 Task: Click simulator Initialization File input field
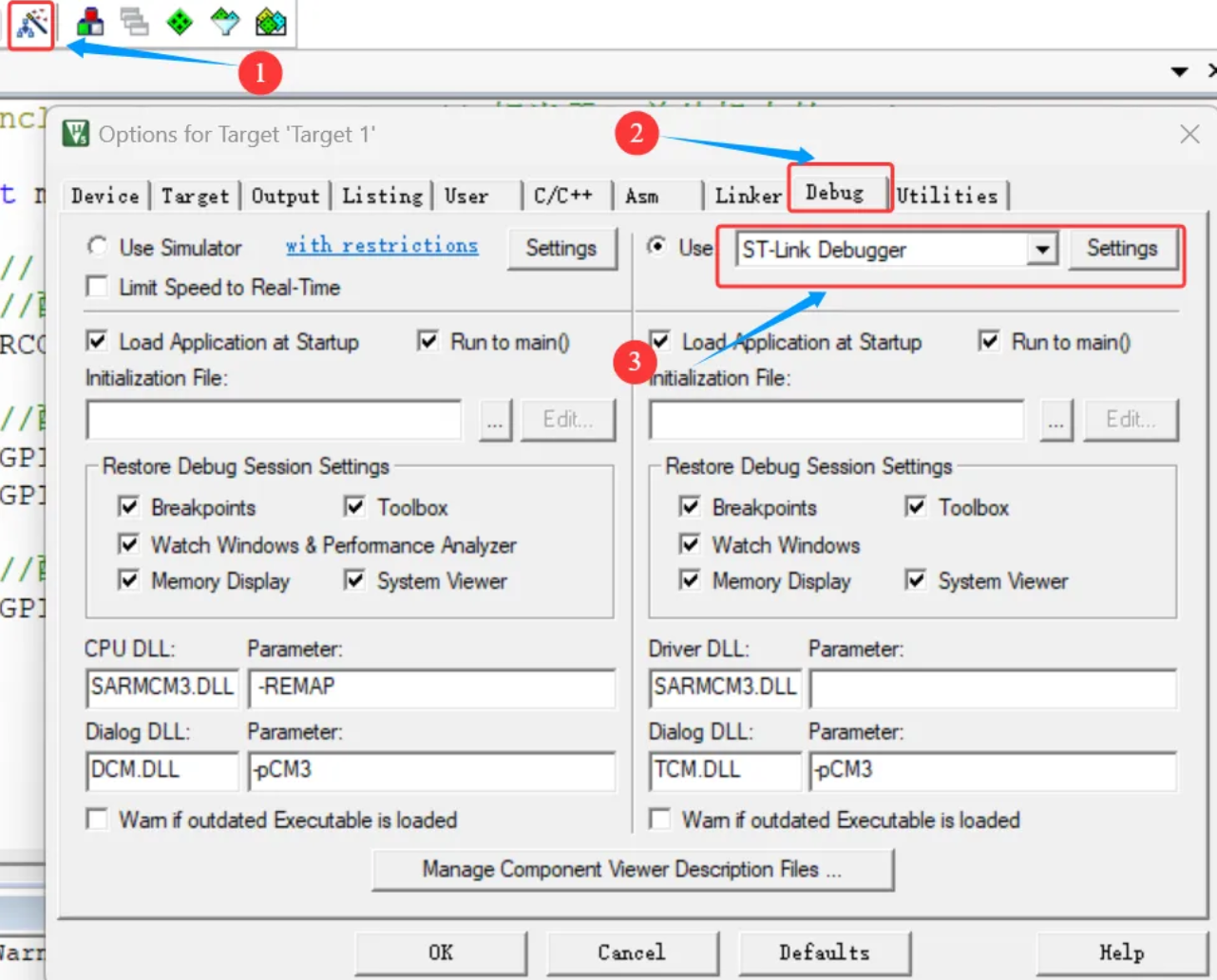point(274,419)
